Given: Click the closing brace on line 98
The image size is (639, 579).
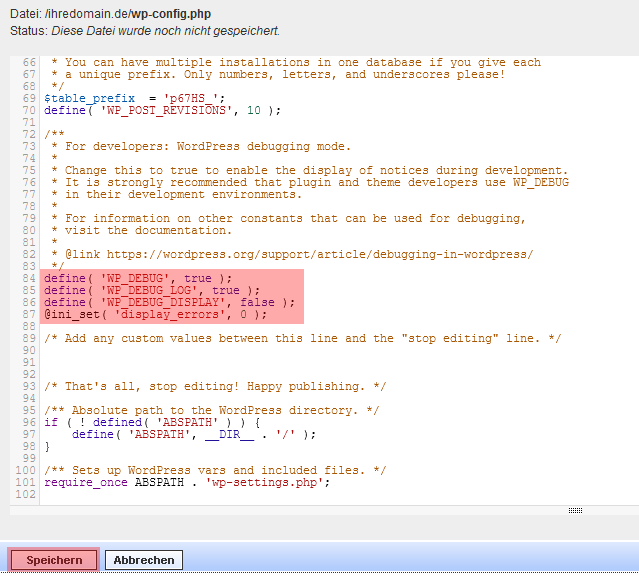Looking at the screenshot, I should point(47,446).
